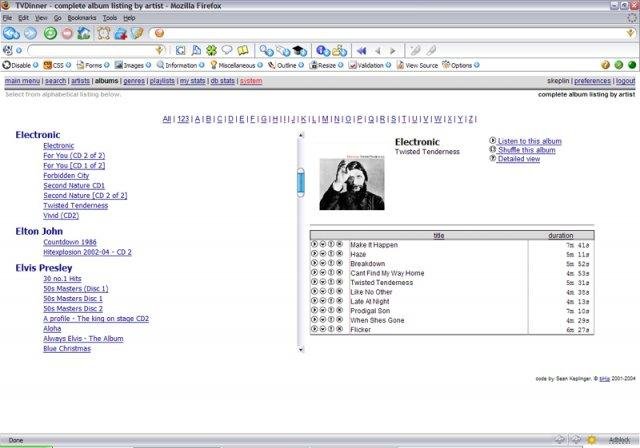
Task: Open the Twisted Tenderness album link
Action: (76, 205)
